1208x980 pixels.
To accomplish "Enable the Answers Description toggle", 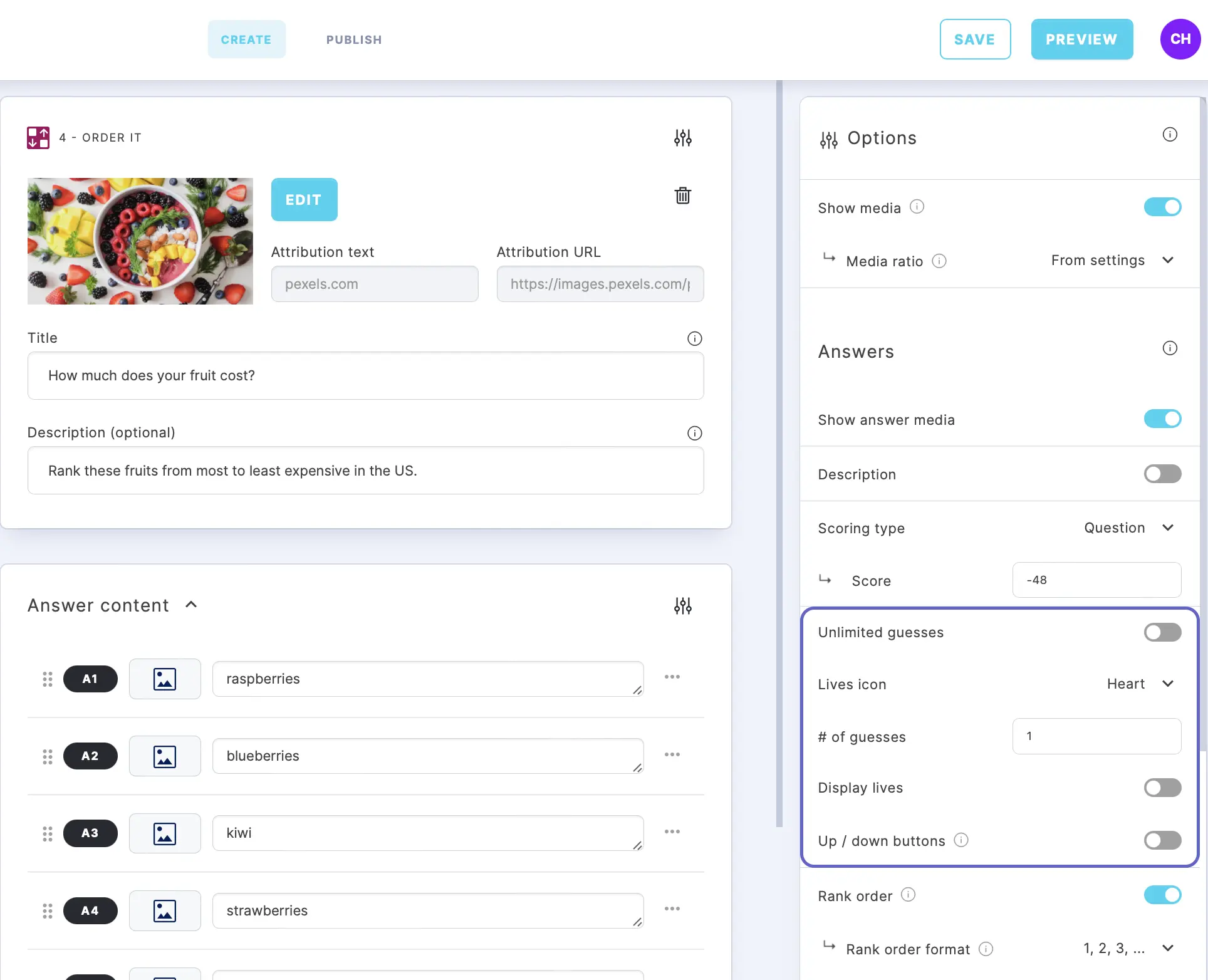I will pos(1163,474).
